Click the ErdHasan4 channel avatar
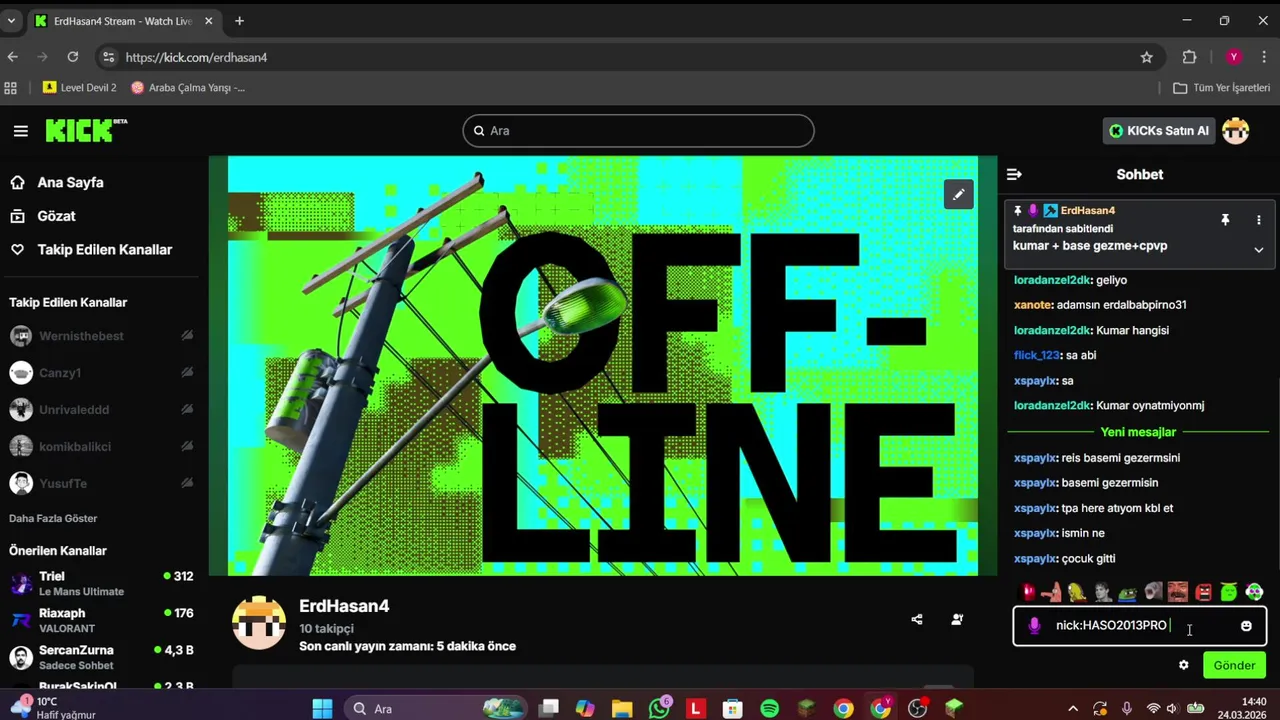The width and height of the screenshot is (1280, 720). pyautogui.click(x=259, y=622)
